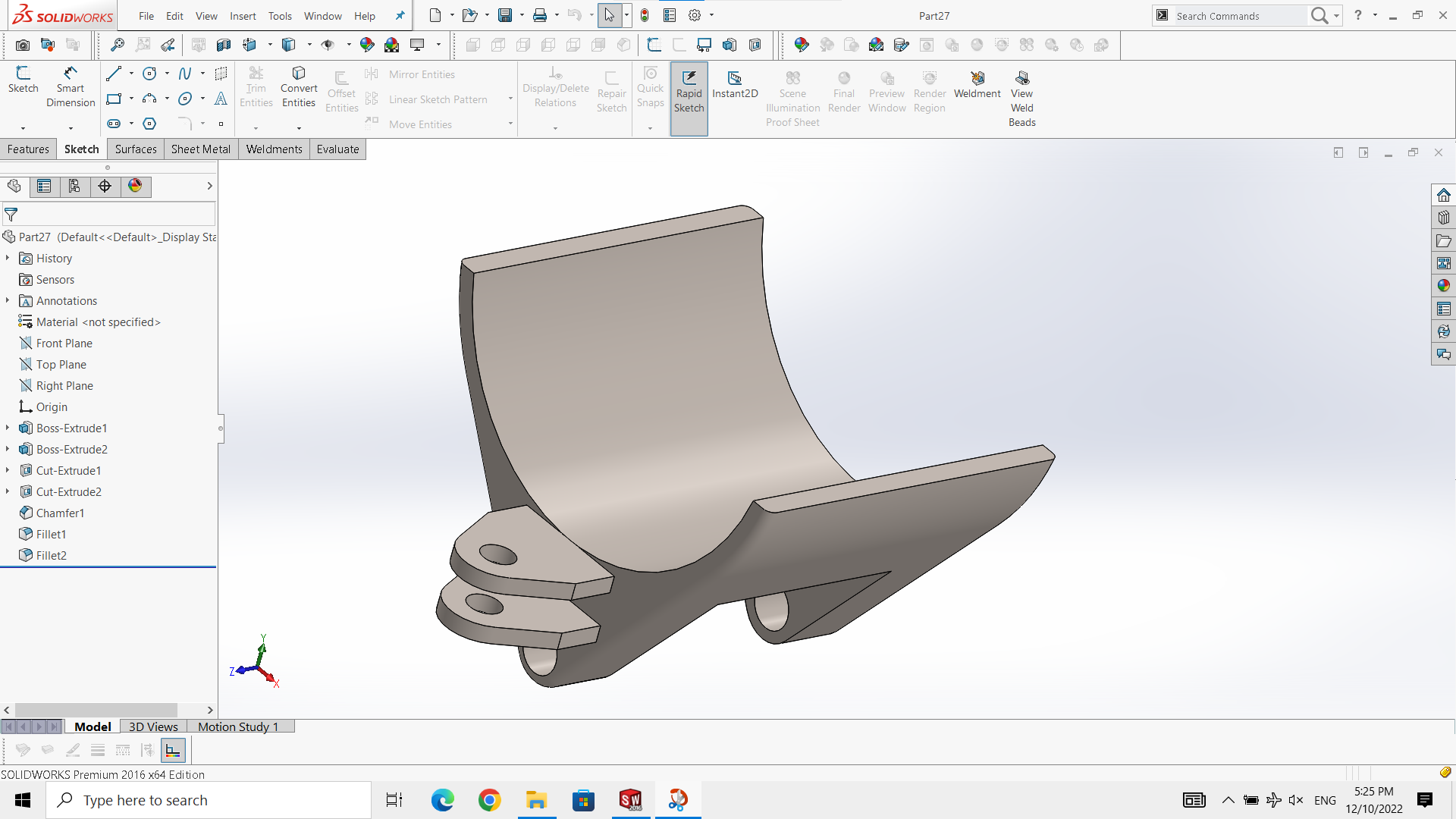Select the Straight Slot tool
Image resolution: width=1456 pixels, height=819 pixels.
coord(114,124)
